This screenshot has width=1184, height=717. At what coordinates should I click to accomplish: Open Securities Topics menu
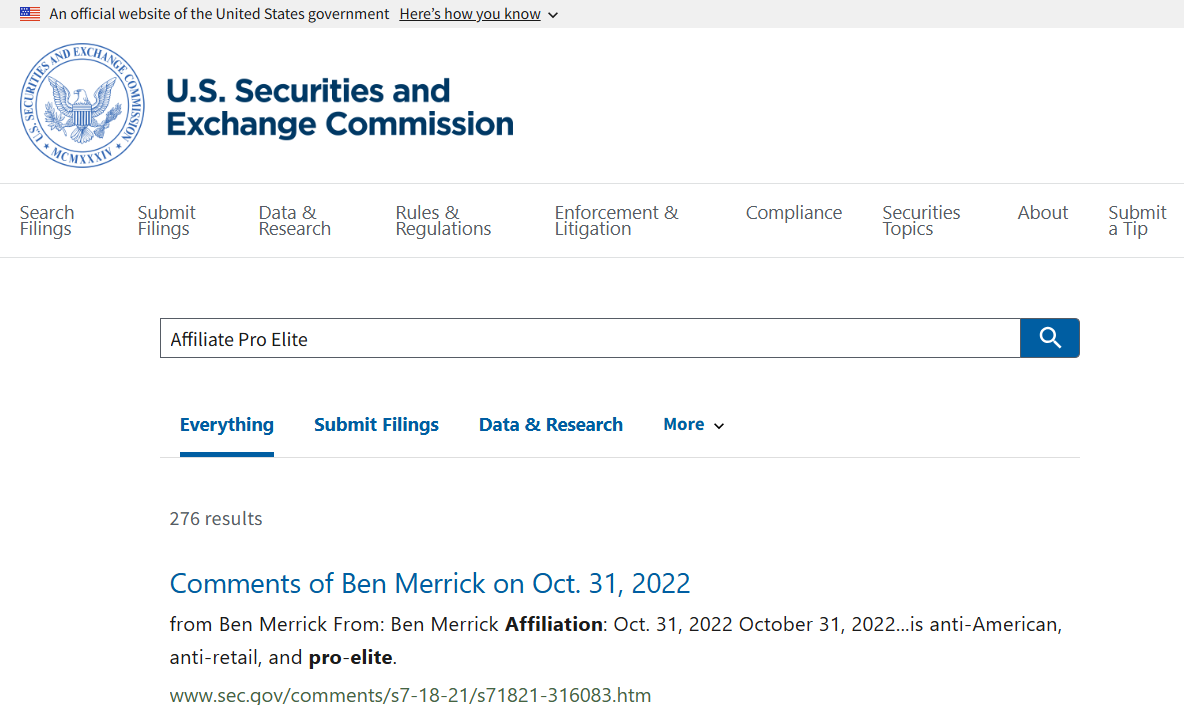[921, 221]
